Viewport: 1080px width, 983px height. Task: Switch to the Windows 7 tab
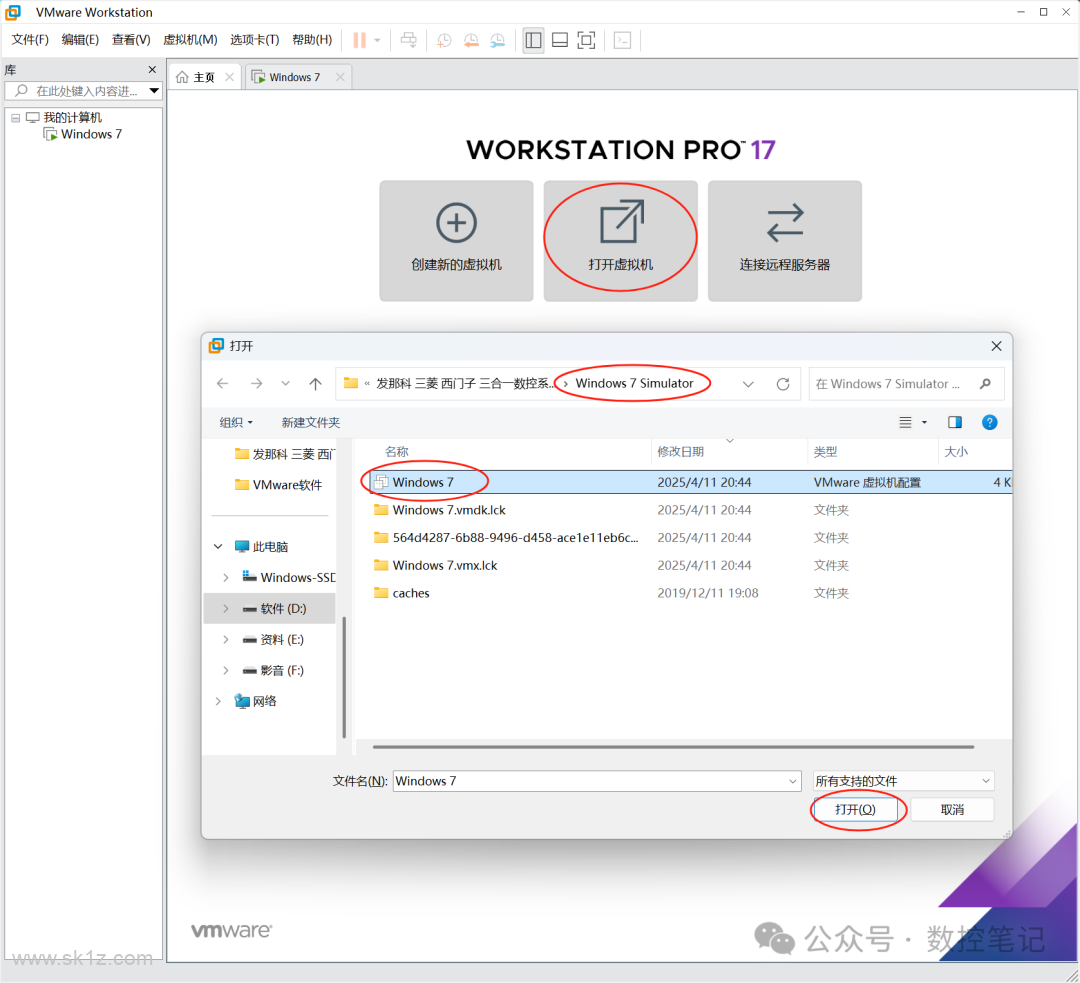[294, 77]
